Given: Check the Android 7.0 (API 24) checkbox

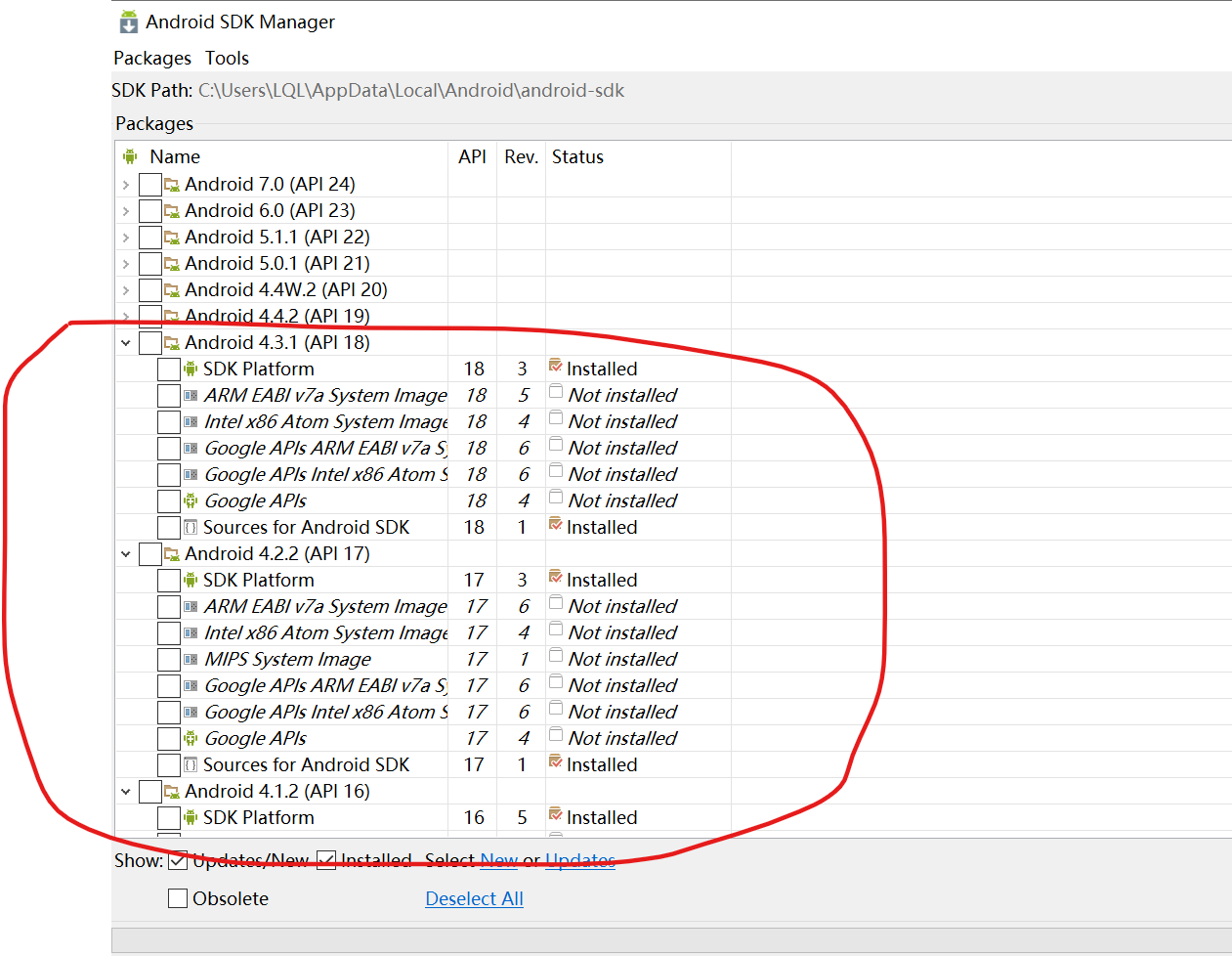Looking at the screenshot, I should [x=150, y=184].
